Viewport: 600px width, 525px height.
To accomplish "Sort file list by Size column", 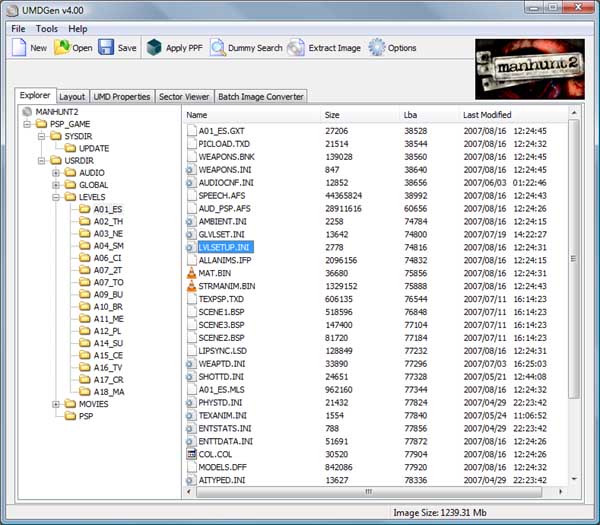I will [x=360, y=115].
